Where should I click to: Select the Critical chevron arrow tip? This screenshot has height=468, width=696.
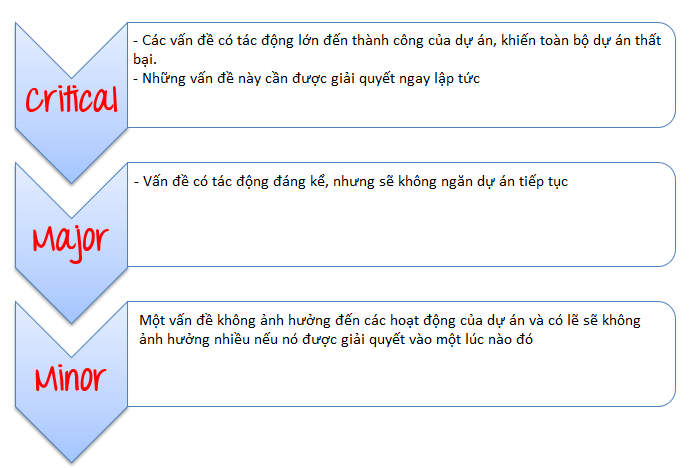point(71,175)
